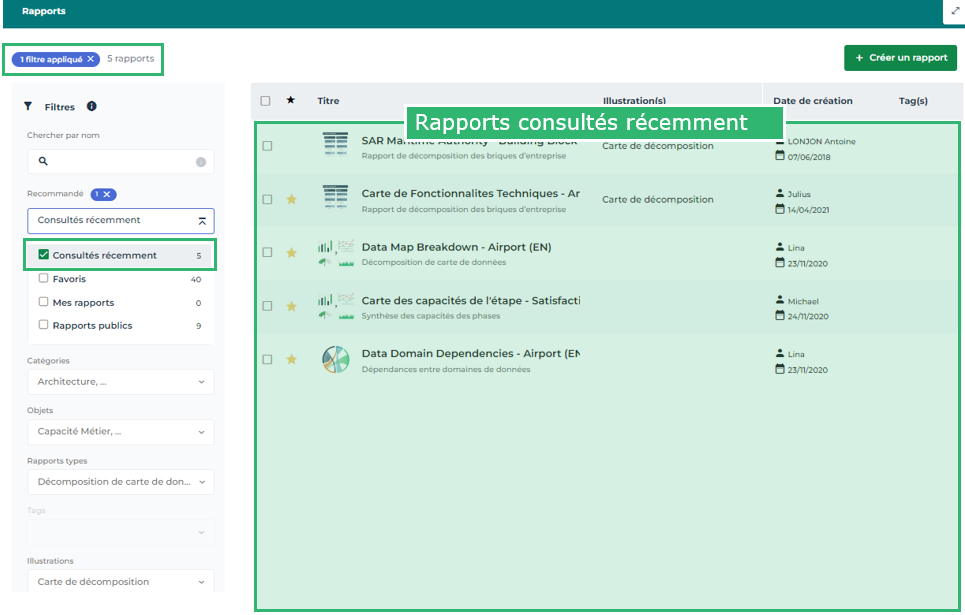This screenshot has height=615, width=965.
Task: Enable the Favoris filter checkbox
Action: (44, 279)
